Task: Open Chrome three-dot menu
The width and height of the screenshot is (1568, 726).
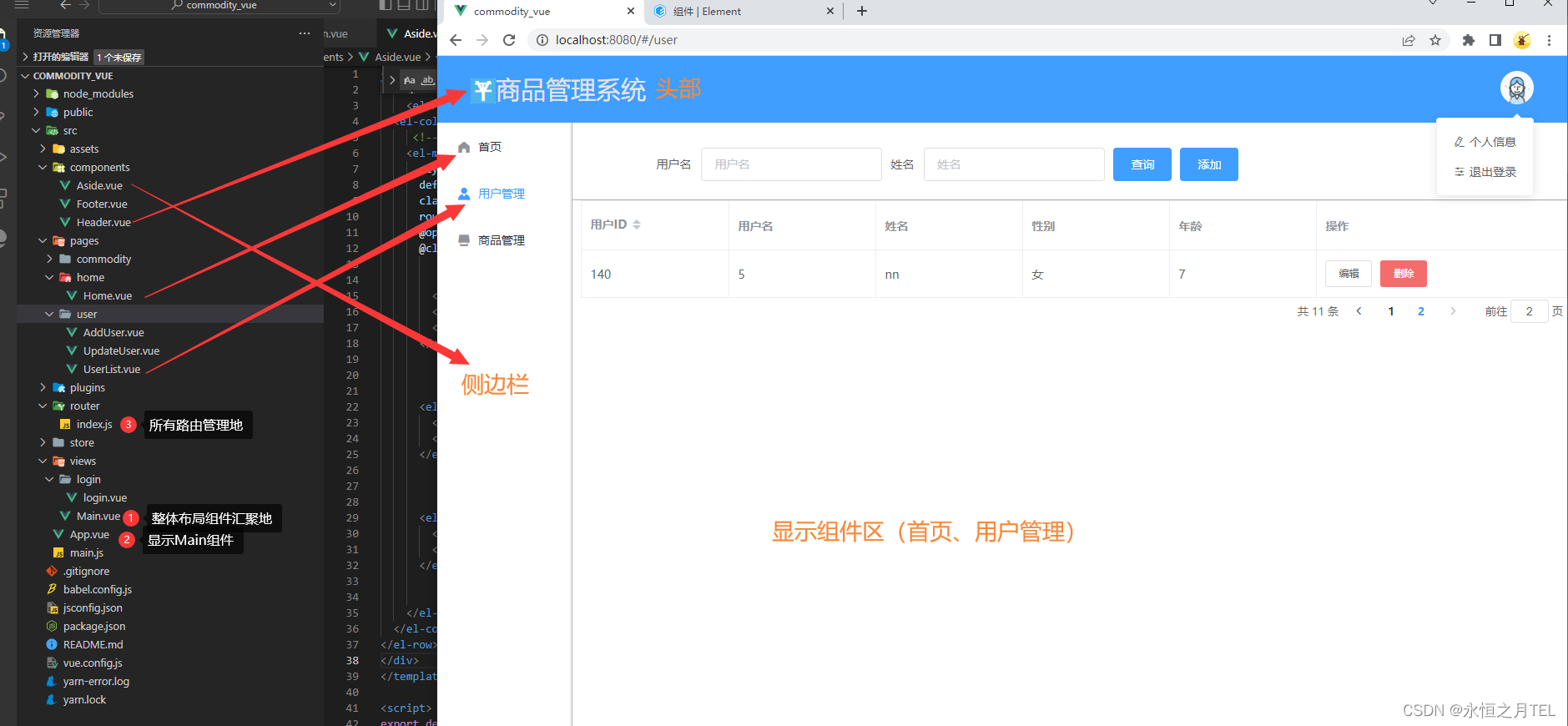Action: [x=1549, y=40]
